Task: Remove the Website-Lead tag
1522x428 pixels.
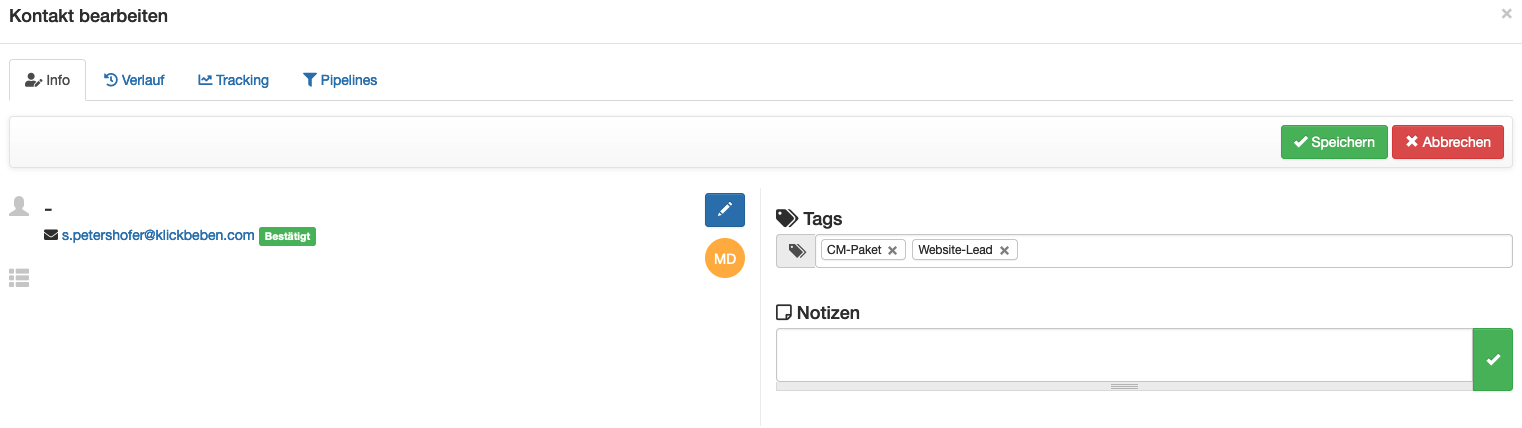Action: [x=1004, y=250]
